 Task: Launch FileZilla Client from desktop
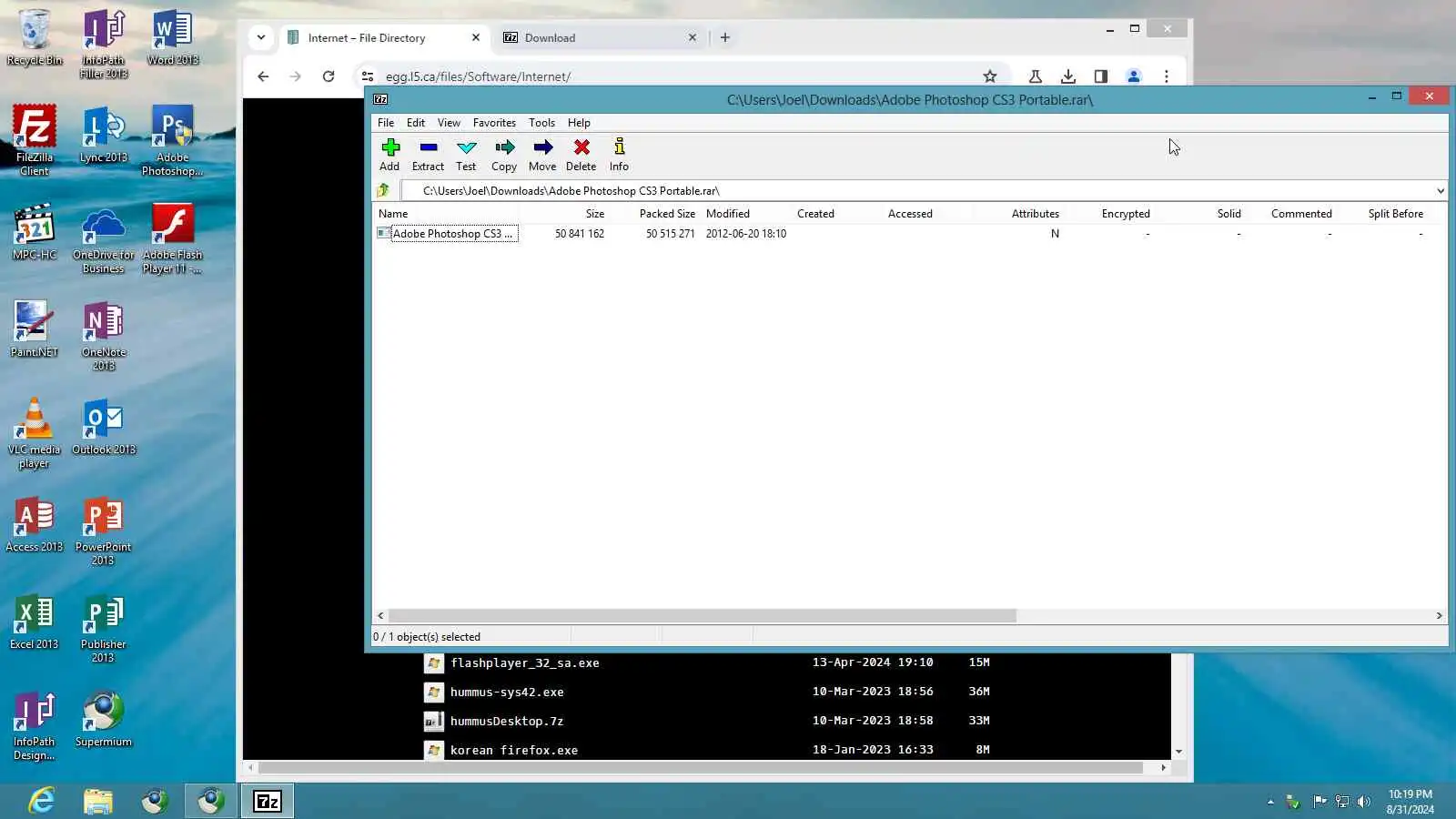click(35, 139)
